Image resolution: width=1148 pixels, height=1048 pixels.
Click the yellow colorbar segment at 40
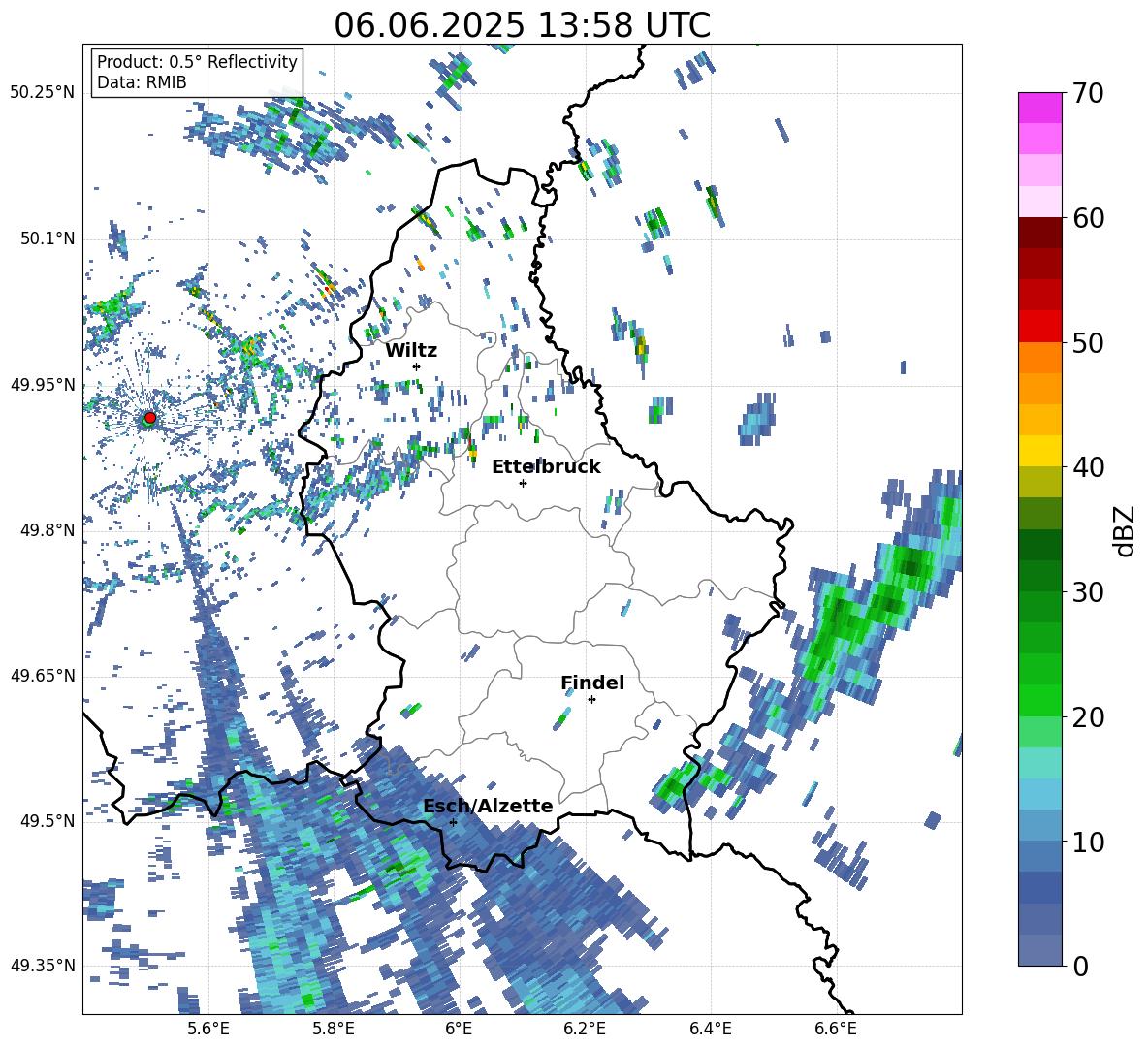tap(1039, 451)
